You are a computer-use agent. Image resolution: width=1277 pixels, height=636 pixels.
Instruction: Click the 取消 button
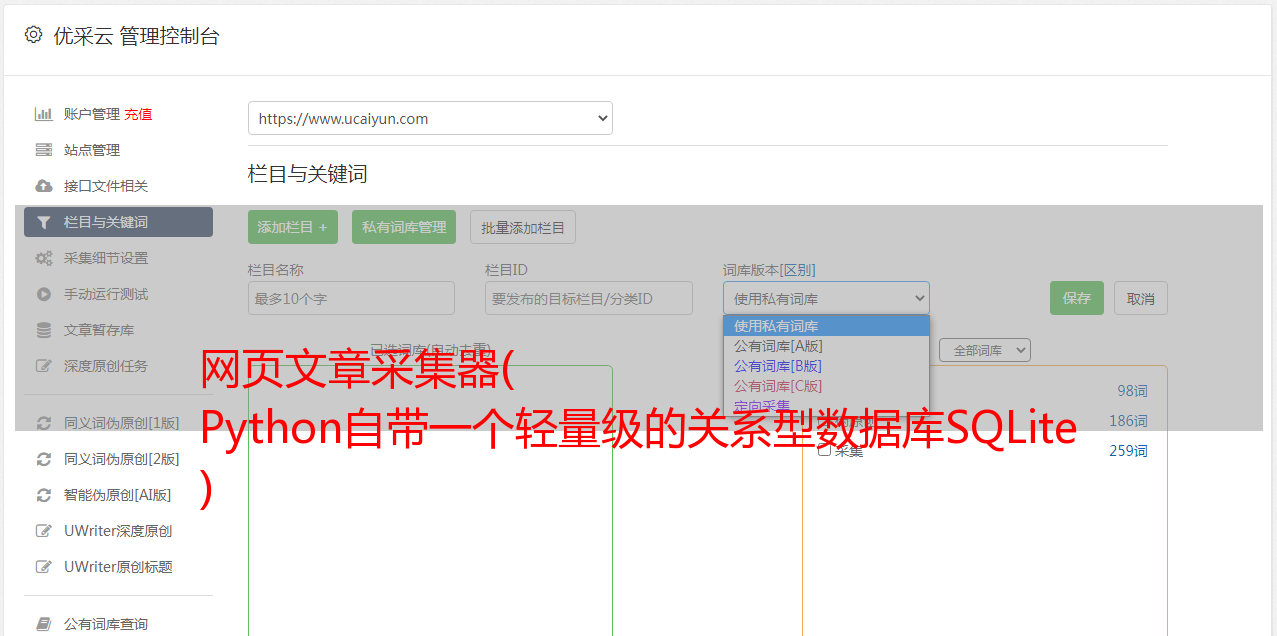coord(1141,298)
